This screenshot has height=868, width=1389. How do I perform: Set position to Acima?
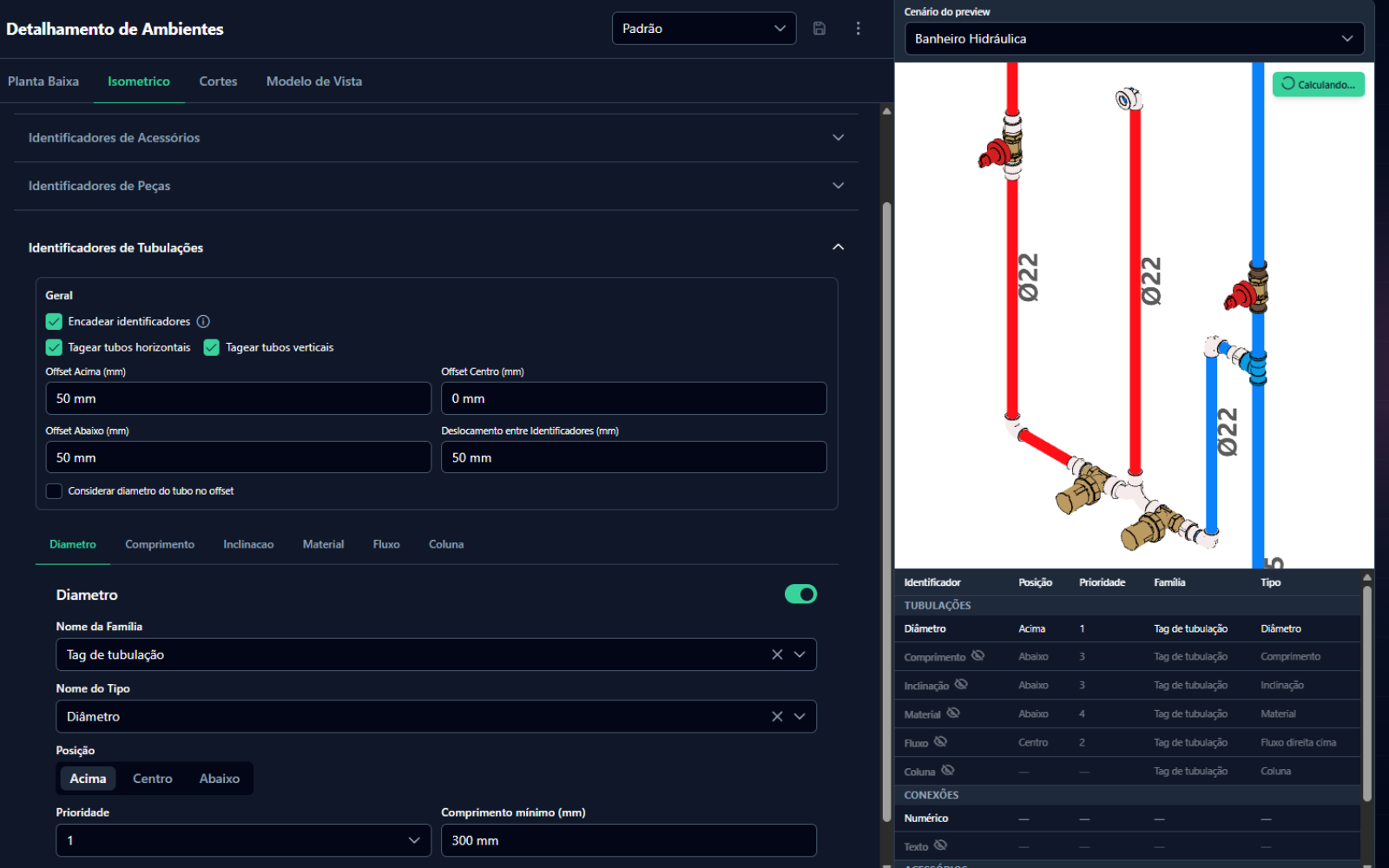88,779
